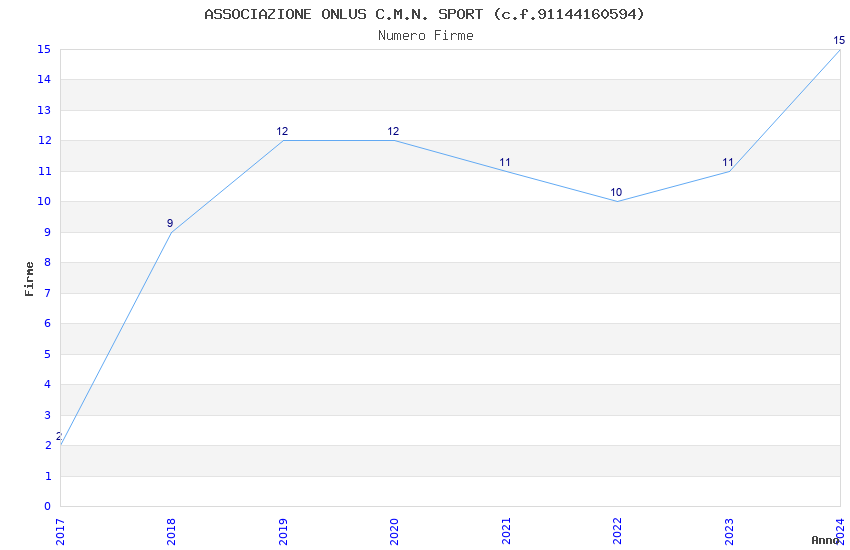
Task: Click the y-axis tick value 1
Action: click(48, 476)
